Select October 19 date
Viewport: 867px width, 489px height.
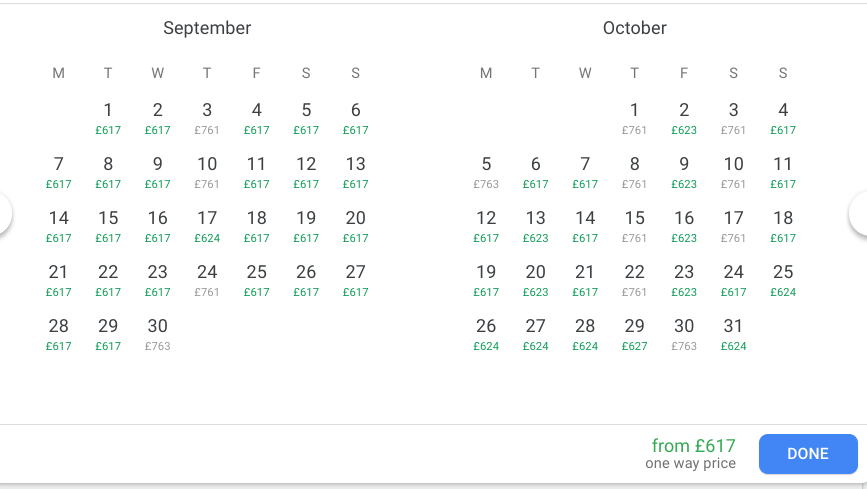486,279
